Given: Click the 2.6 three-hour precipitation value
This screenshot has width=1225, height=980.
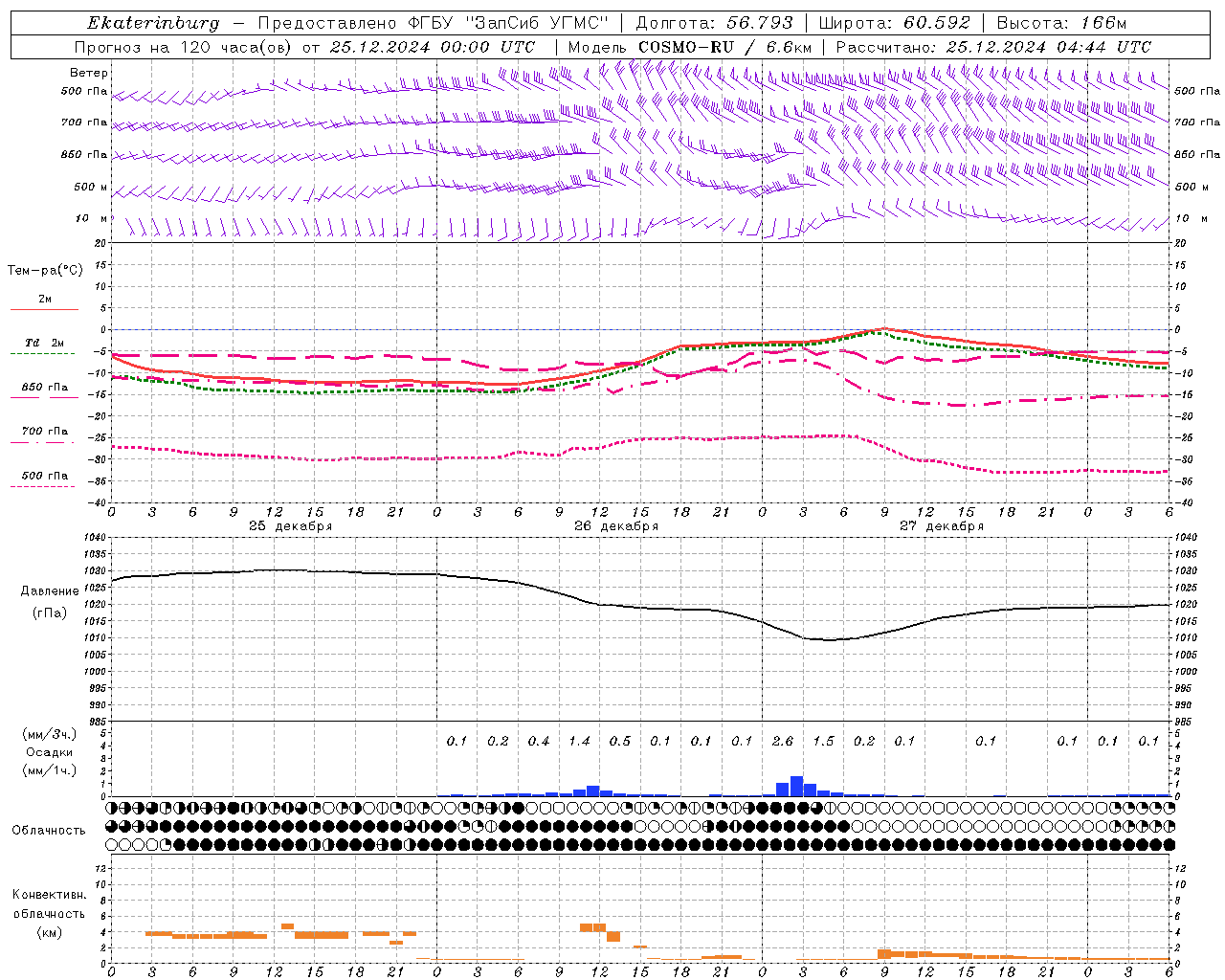Looking at the screenshot, I should pyautogui.click(x=782, y=741).
